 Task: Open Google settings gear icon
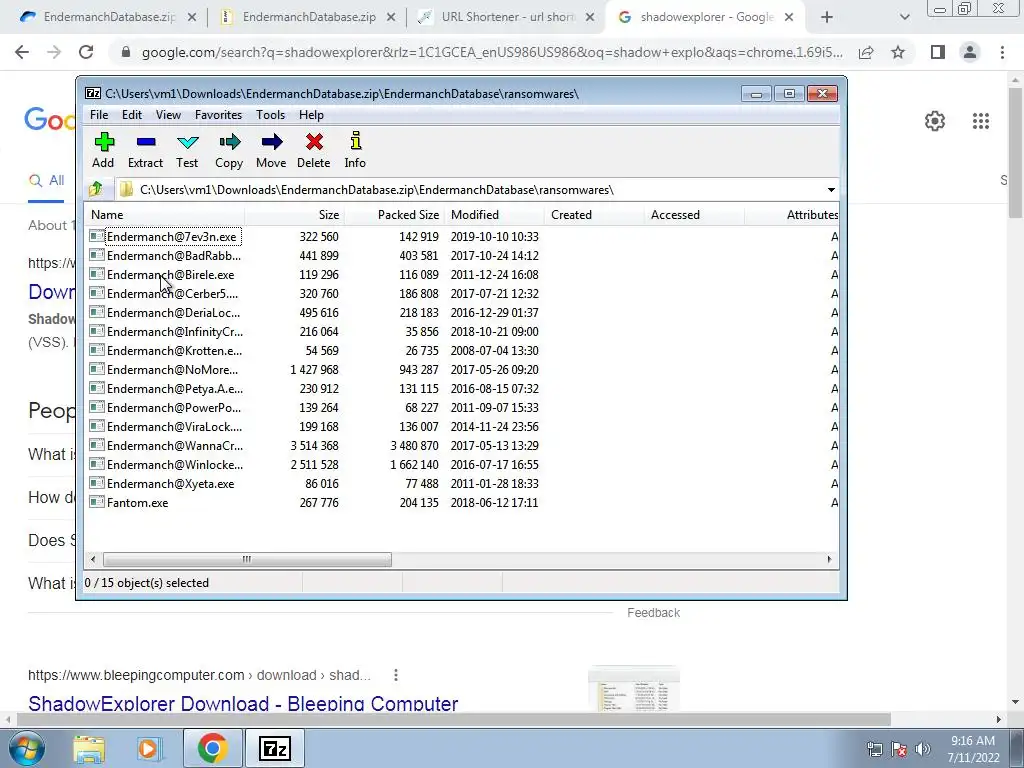935,121
